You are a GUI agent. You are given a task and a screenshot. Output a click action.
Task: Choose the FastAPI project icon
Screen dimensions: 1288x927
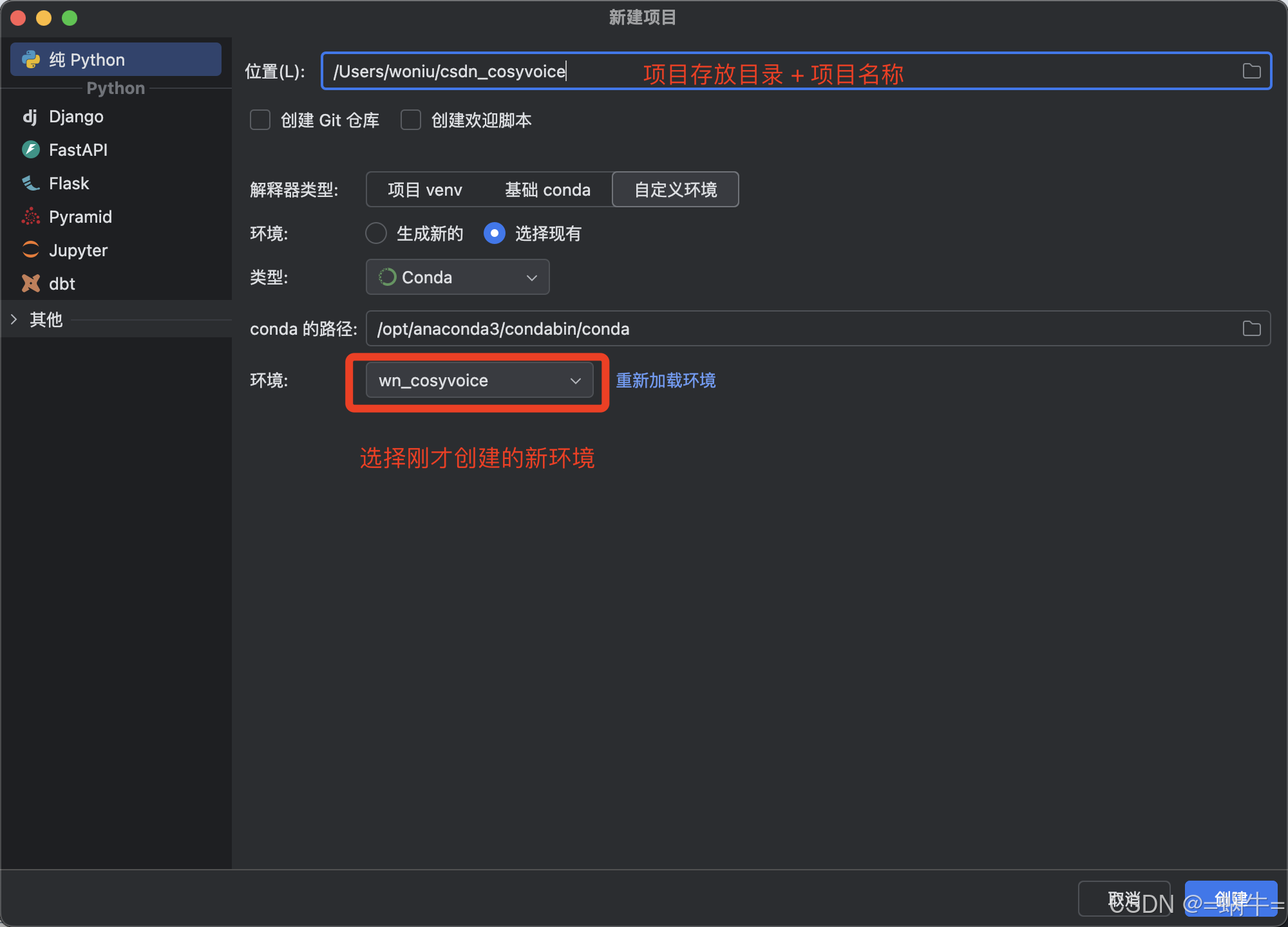pos(30,150)
